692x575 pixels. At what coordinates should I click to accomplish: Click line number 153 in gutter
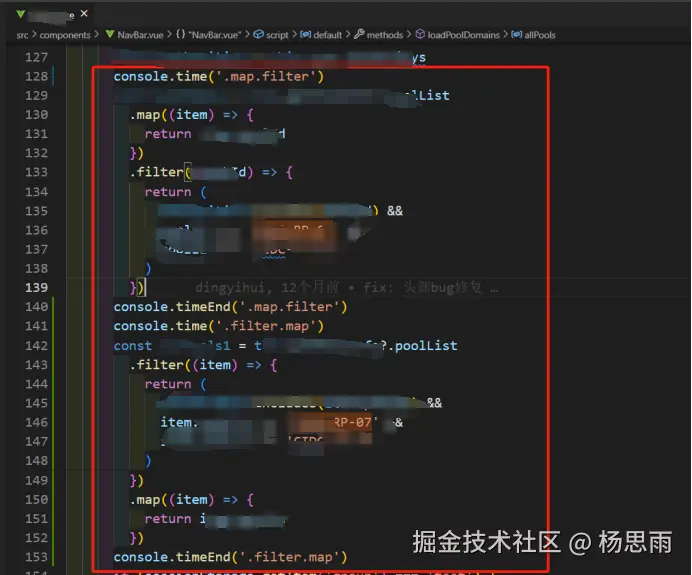point(37,557)
